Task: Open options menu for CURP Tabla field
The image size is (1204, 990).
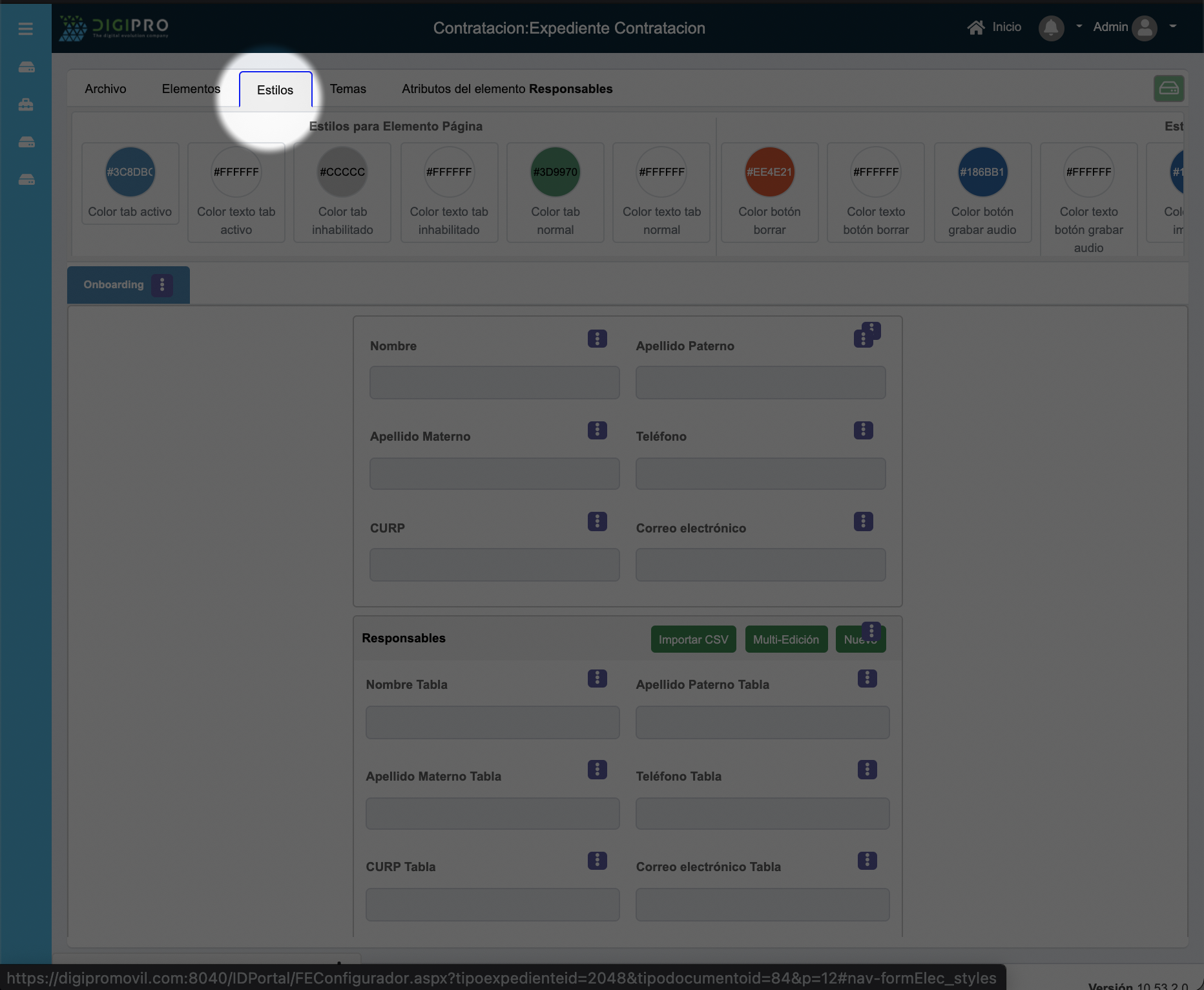Action: point(597,861)
